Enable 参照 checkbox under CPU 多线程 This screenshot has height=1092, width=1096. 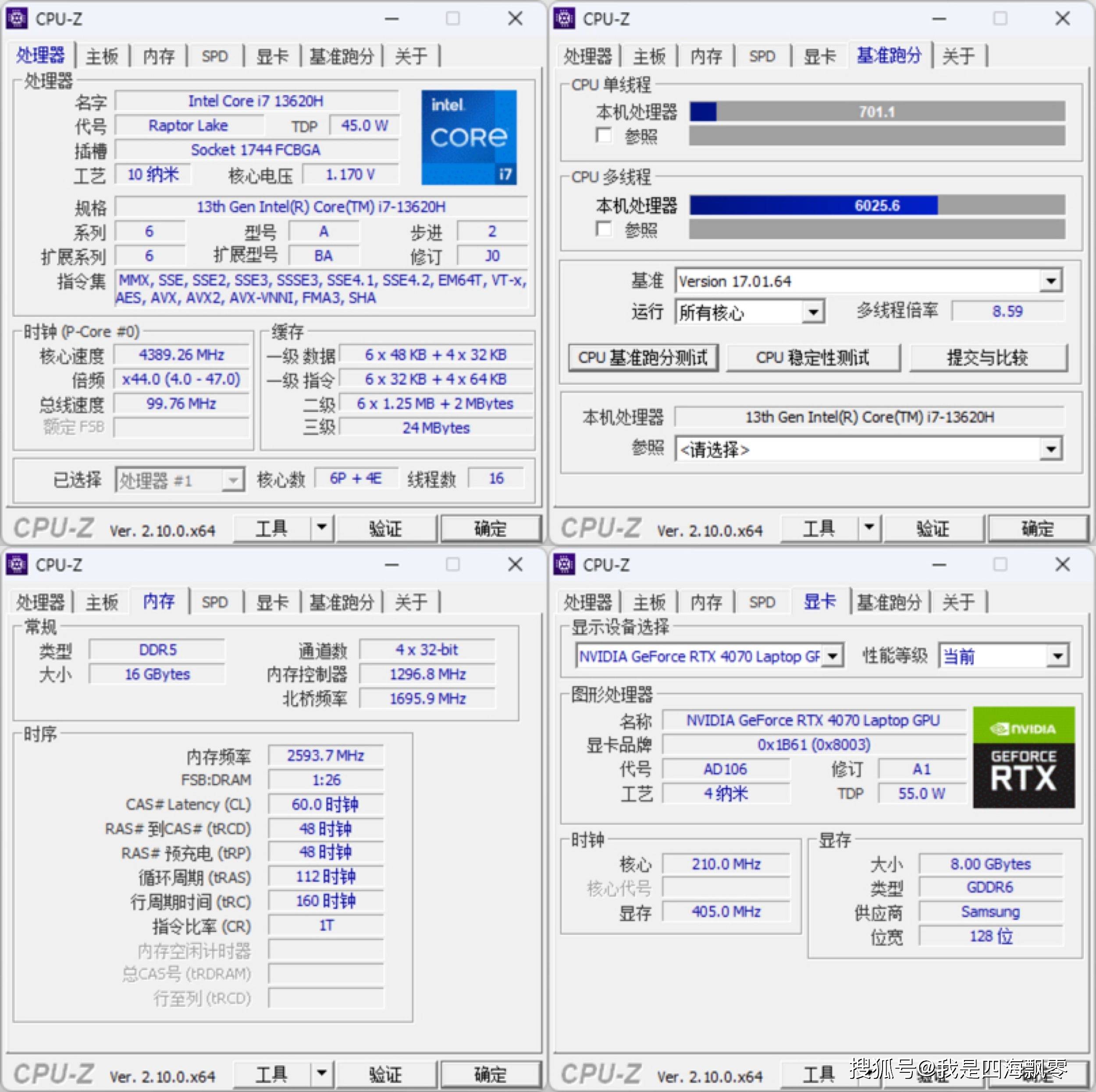[x=604, y=228]
